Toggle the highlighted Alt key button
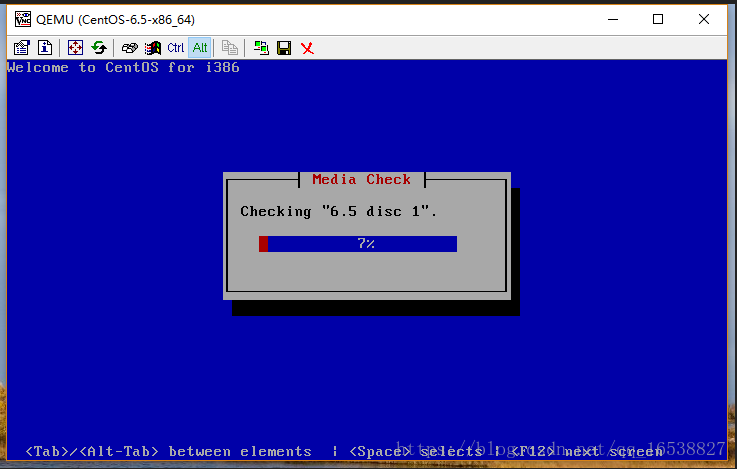 click(200, 47)
